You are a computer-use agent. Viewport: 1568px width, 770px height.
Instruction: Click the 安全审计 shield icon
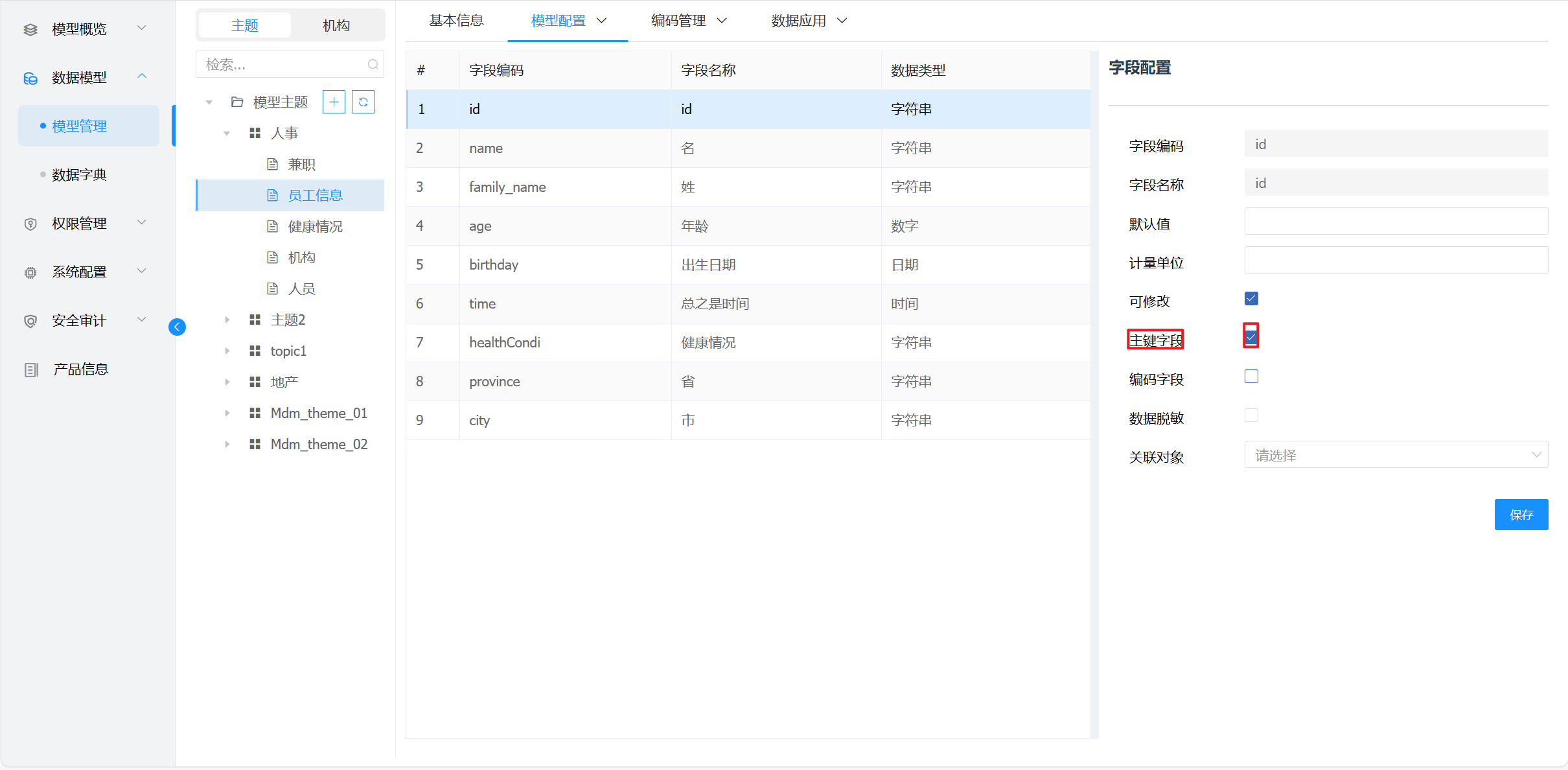pos(30,321)
